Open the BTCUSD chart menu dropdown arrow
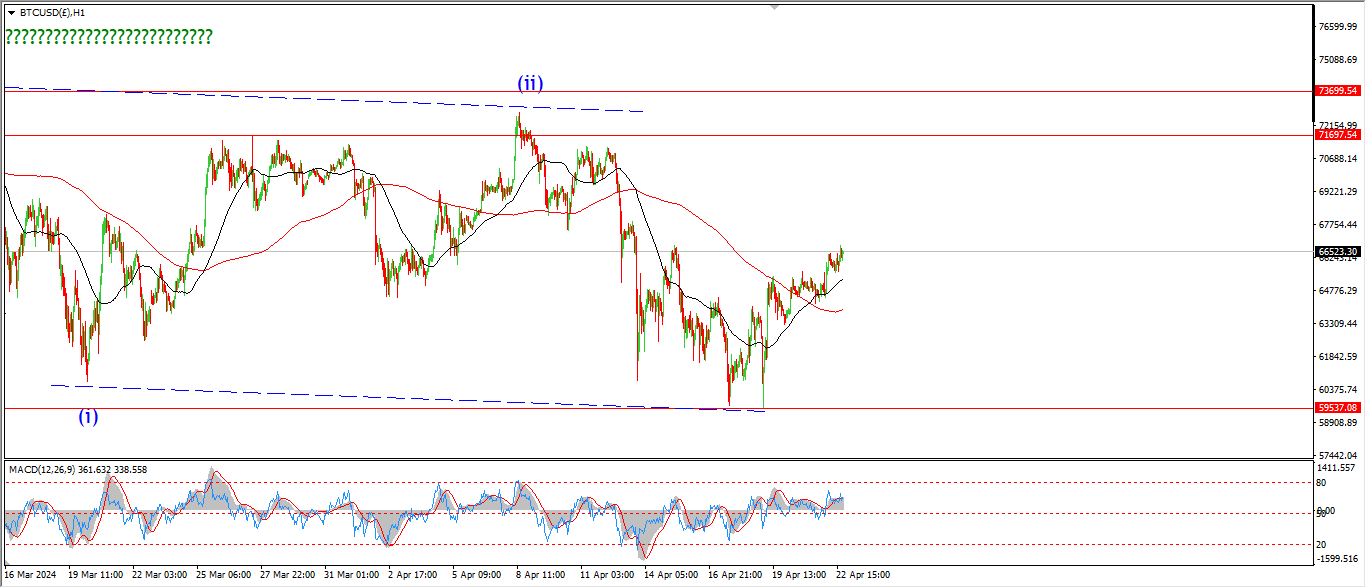Screen dimensions: 1366x588 click(11, 12)
